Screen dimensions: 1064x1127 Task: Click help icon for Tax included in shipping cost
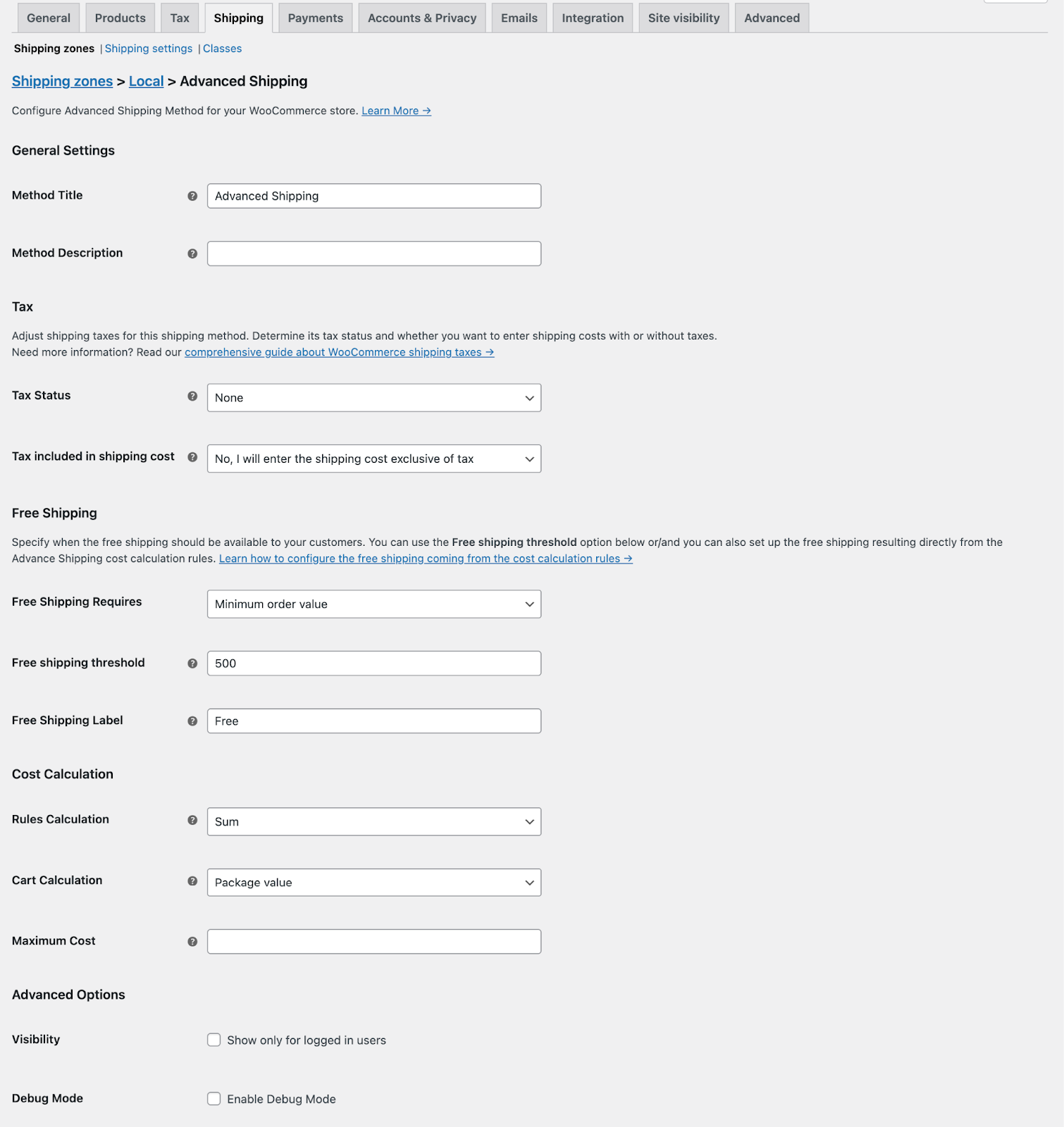point(192,457)
